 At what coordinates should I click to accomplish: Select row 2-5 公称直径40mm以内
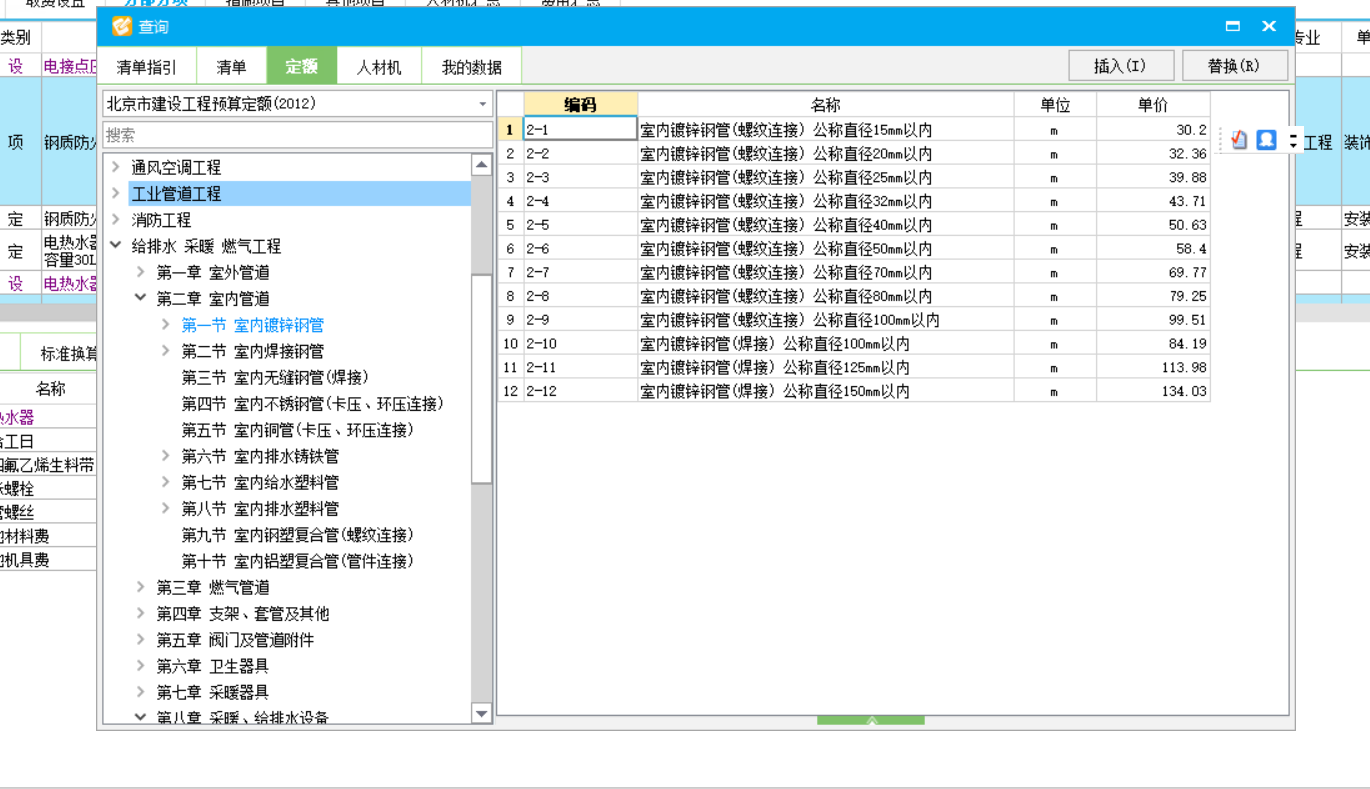pyautogui.click(x=855, y=225)
